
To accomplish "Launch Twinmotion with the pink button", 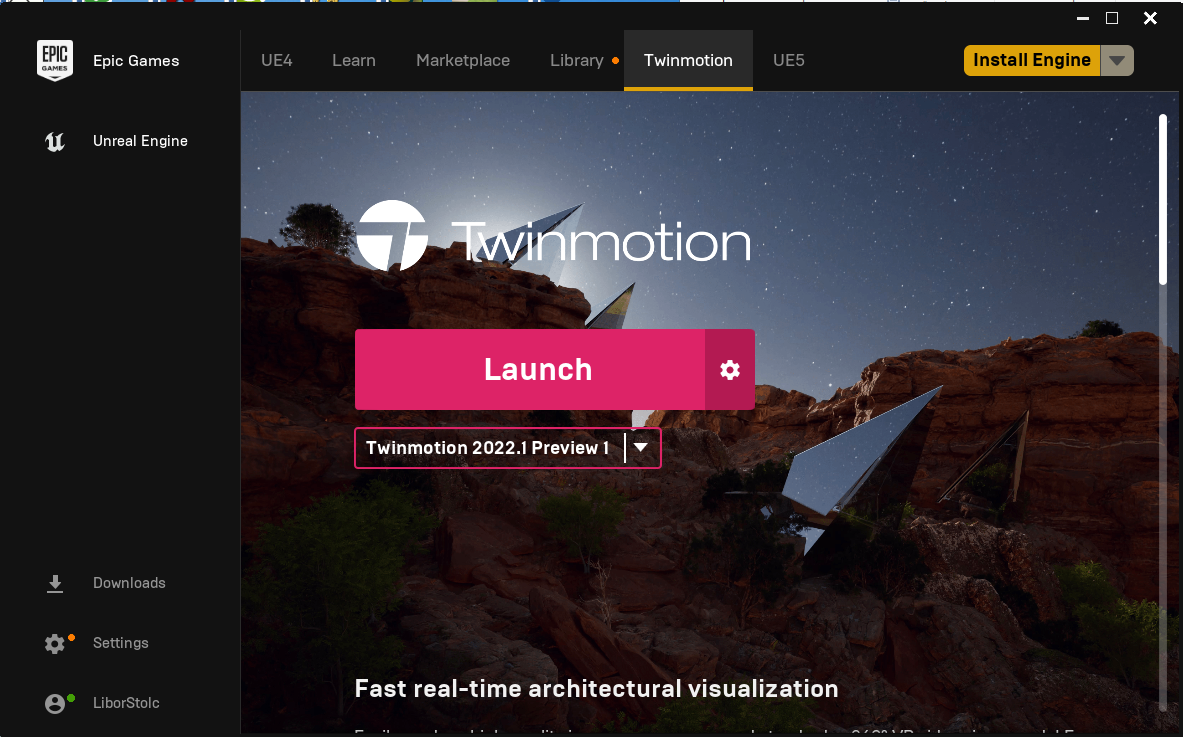I will coord(530,370).
